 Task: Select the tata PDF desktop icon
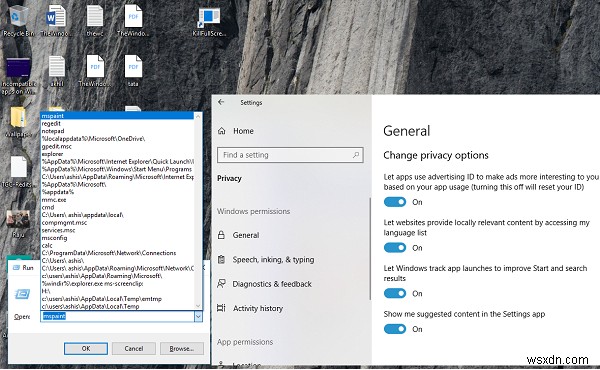click(133, 71)
